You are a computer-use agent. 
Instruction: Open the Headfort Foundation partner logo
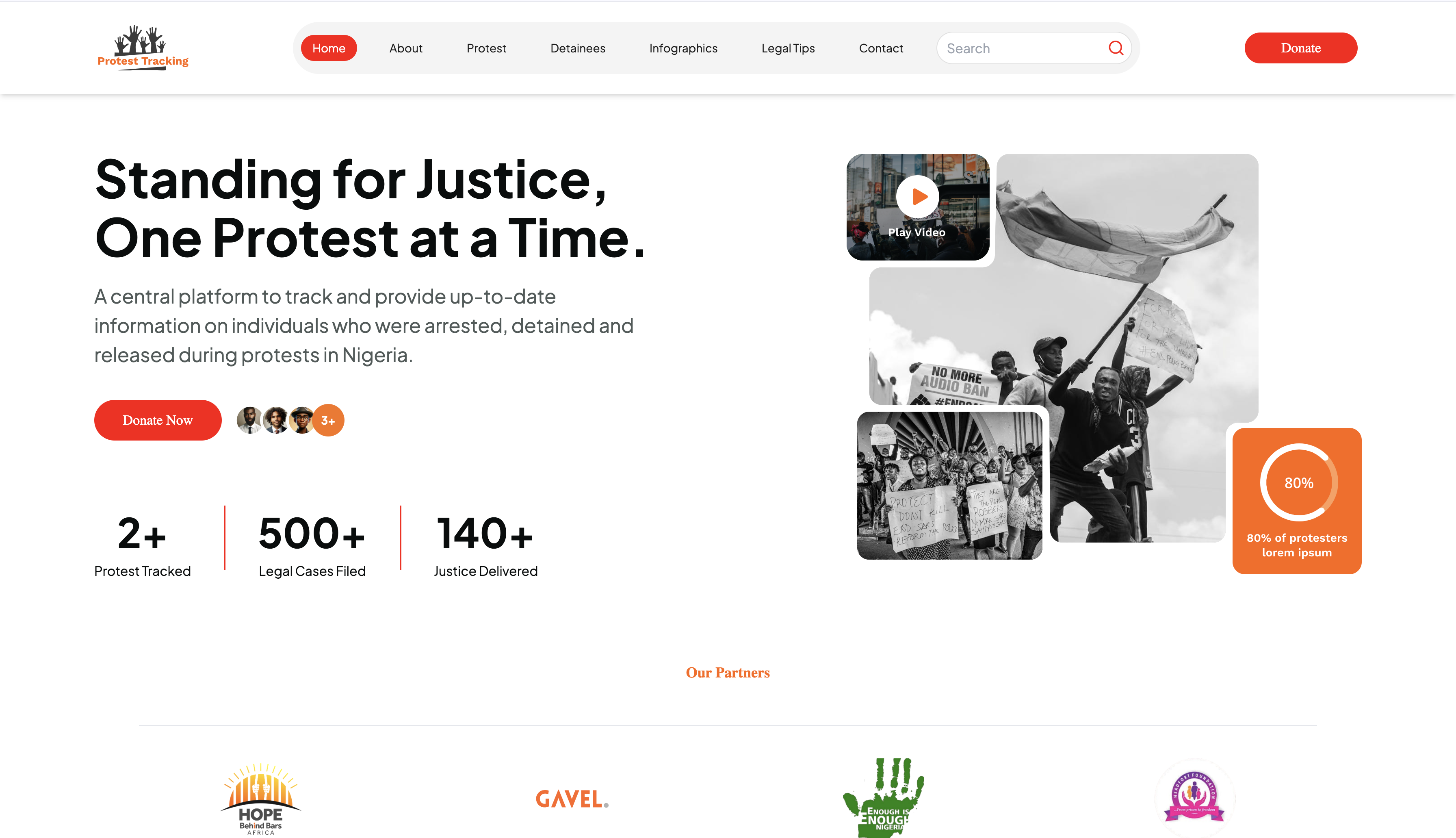[1195, 797]
